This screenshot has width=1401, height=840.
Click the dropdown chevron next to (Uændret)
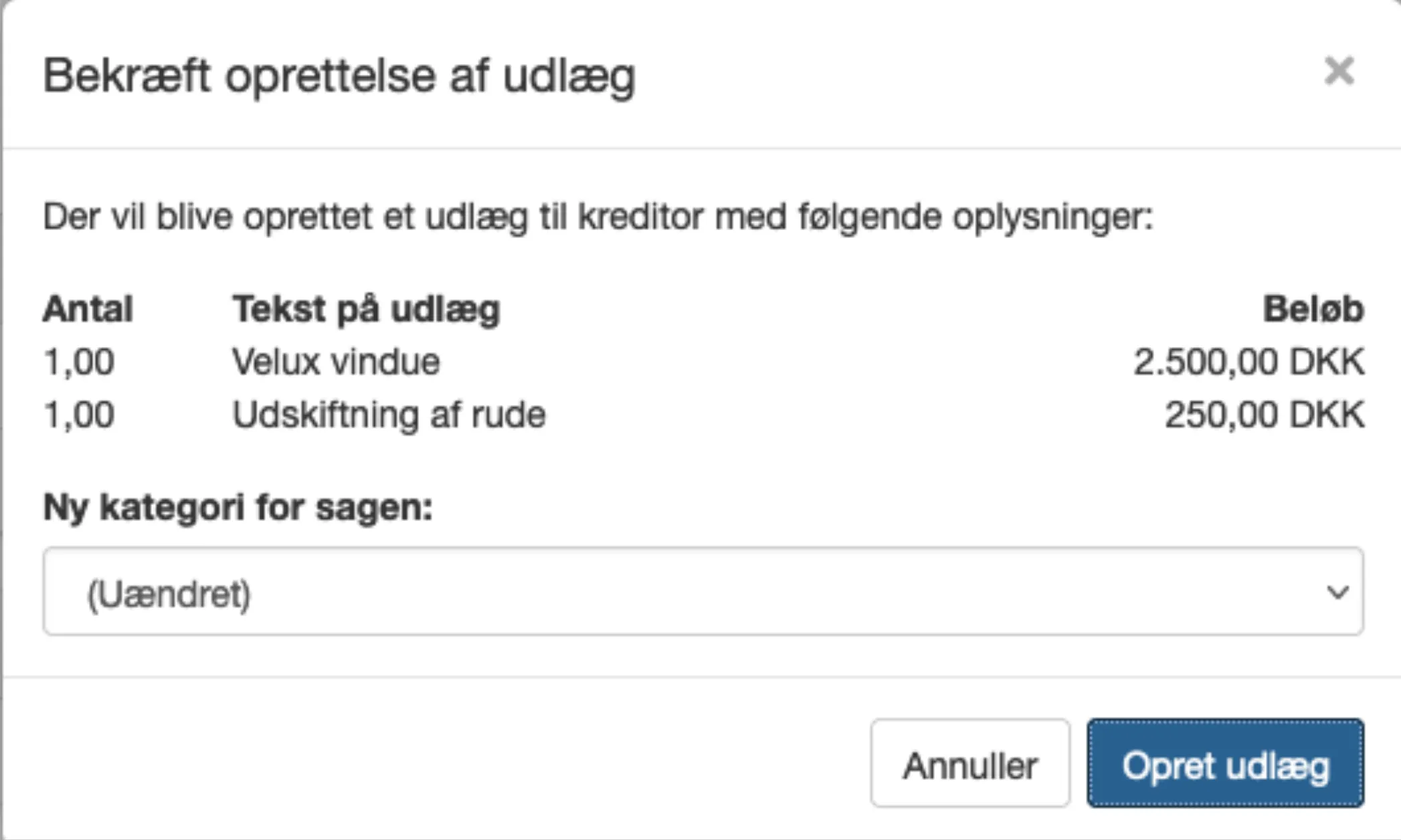(x=1338, y=591)
